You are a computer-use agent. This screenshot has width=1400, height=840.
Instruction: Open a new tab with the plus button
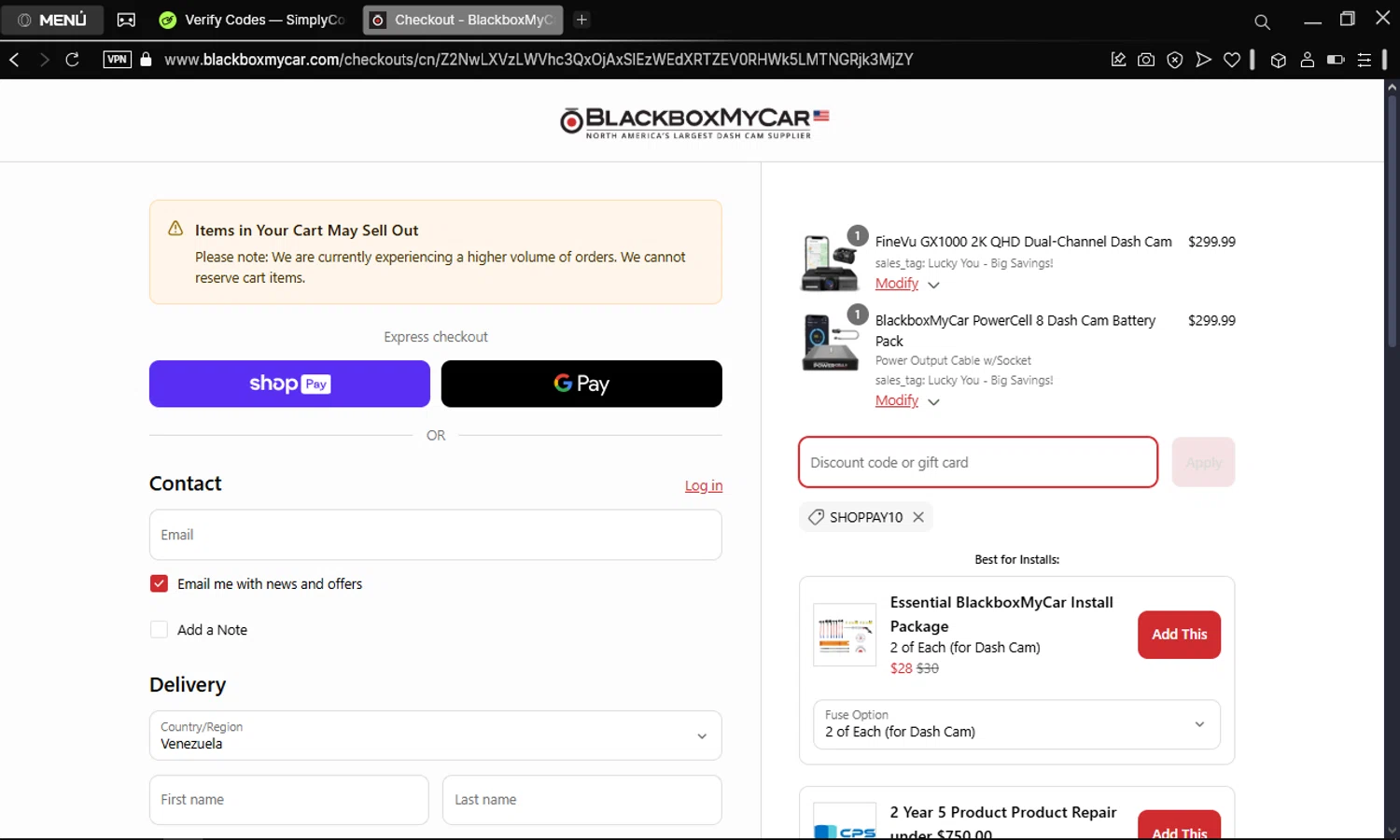click(x=581, y=20)
